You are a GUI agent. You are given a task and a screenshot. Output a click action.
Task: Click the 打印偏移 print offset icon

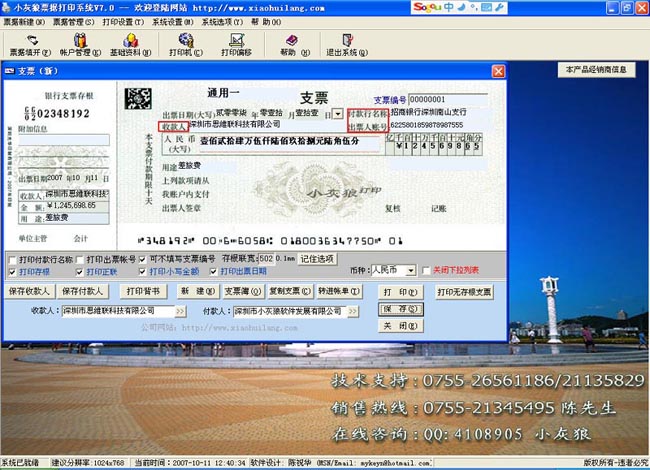point(236,45)
